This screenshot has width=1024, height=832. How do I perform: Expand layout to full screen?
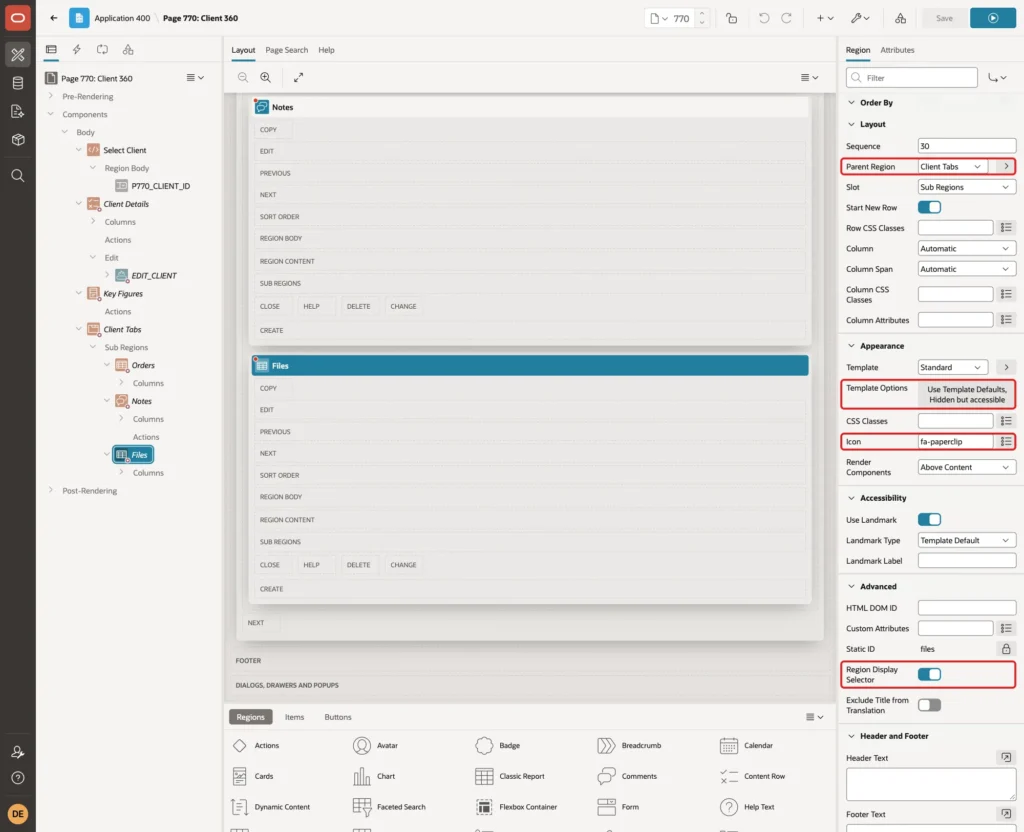click(298, 77)
